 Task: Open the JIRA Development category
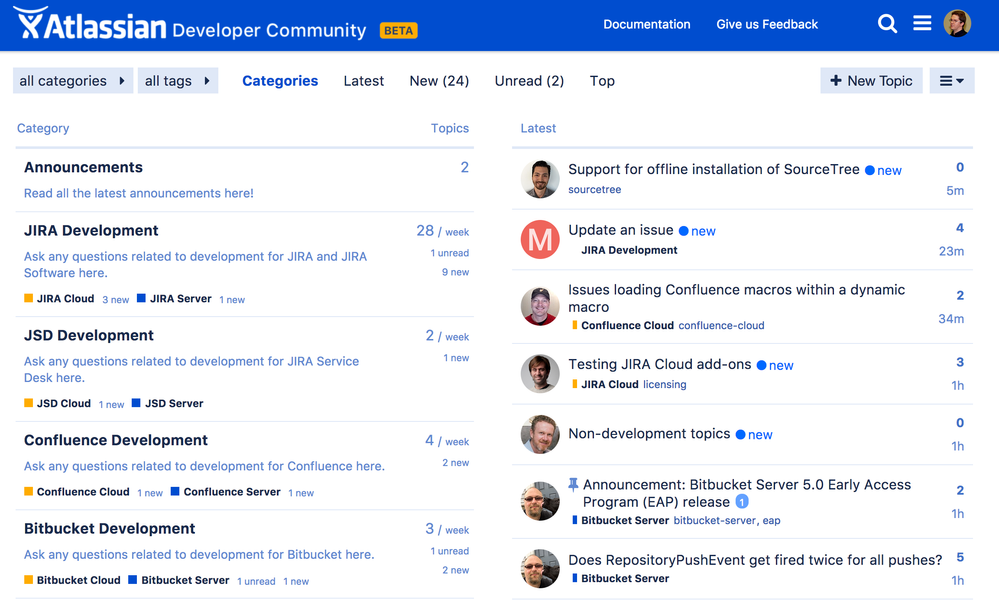click(91, 231)
